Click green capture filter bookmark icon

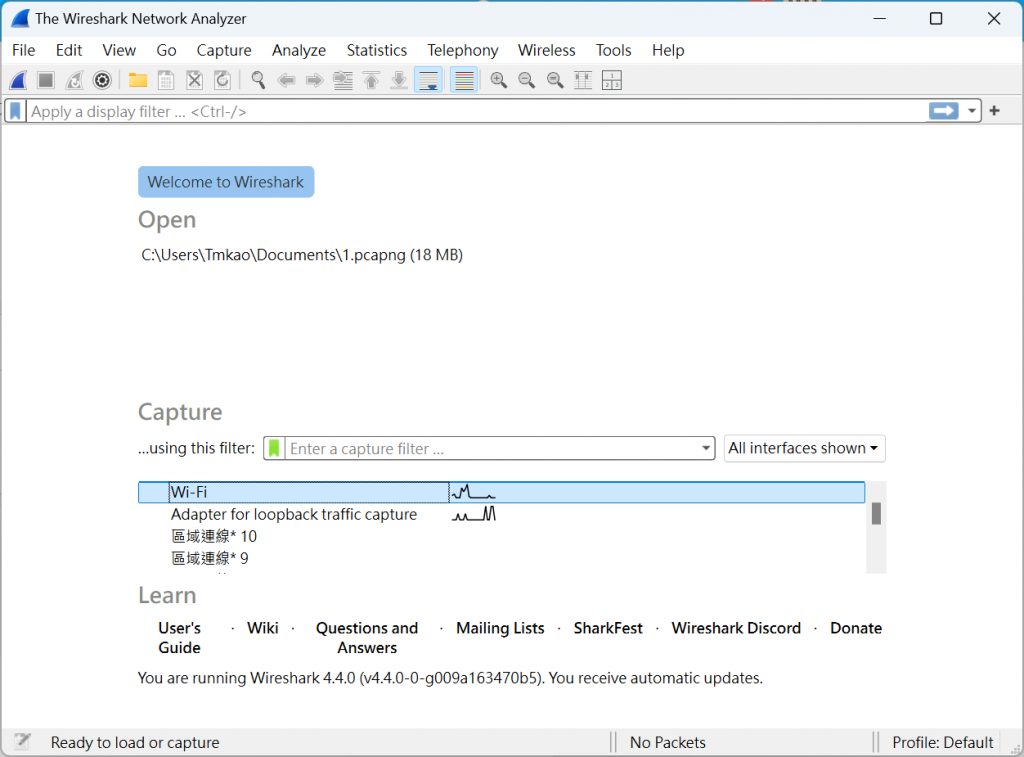(x=274, y=449)
